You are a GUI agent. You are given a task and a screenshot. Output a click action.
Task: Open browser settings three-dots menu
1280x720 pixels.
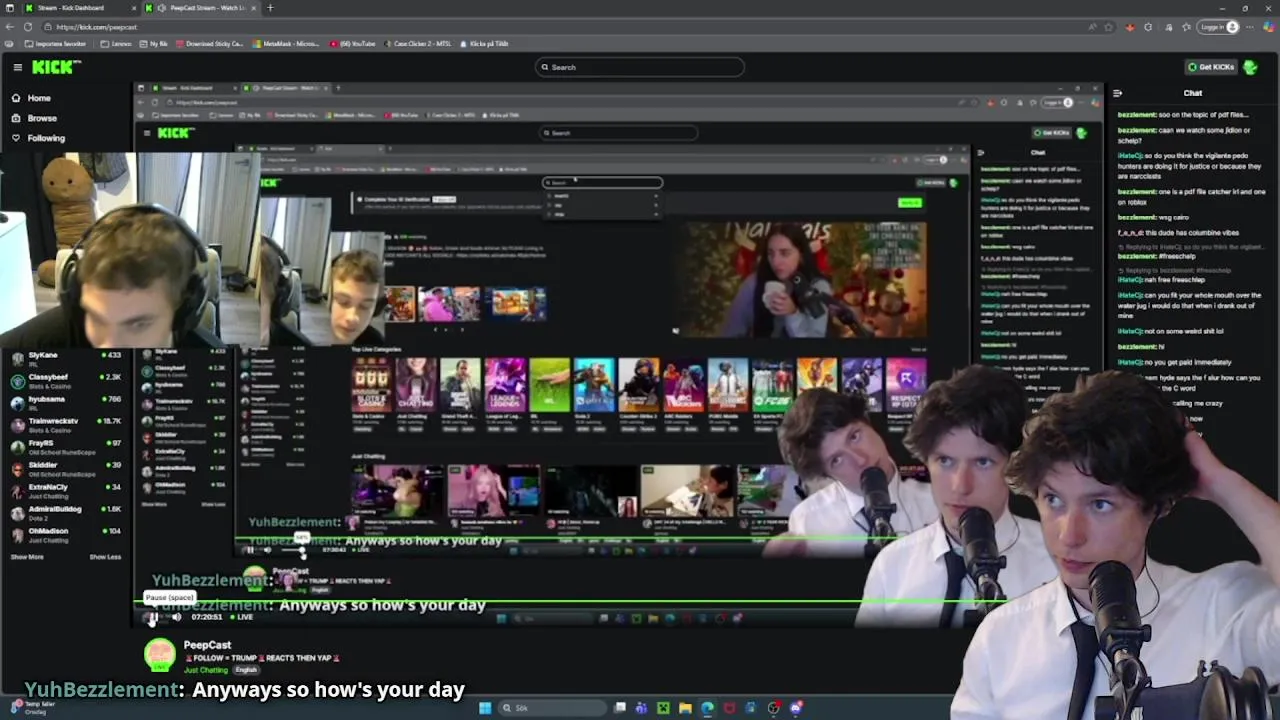pos(1252,27)
